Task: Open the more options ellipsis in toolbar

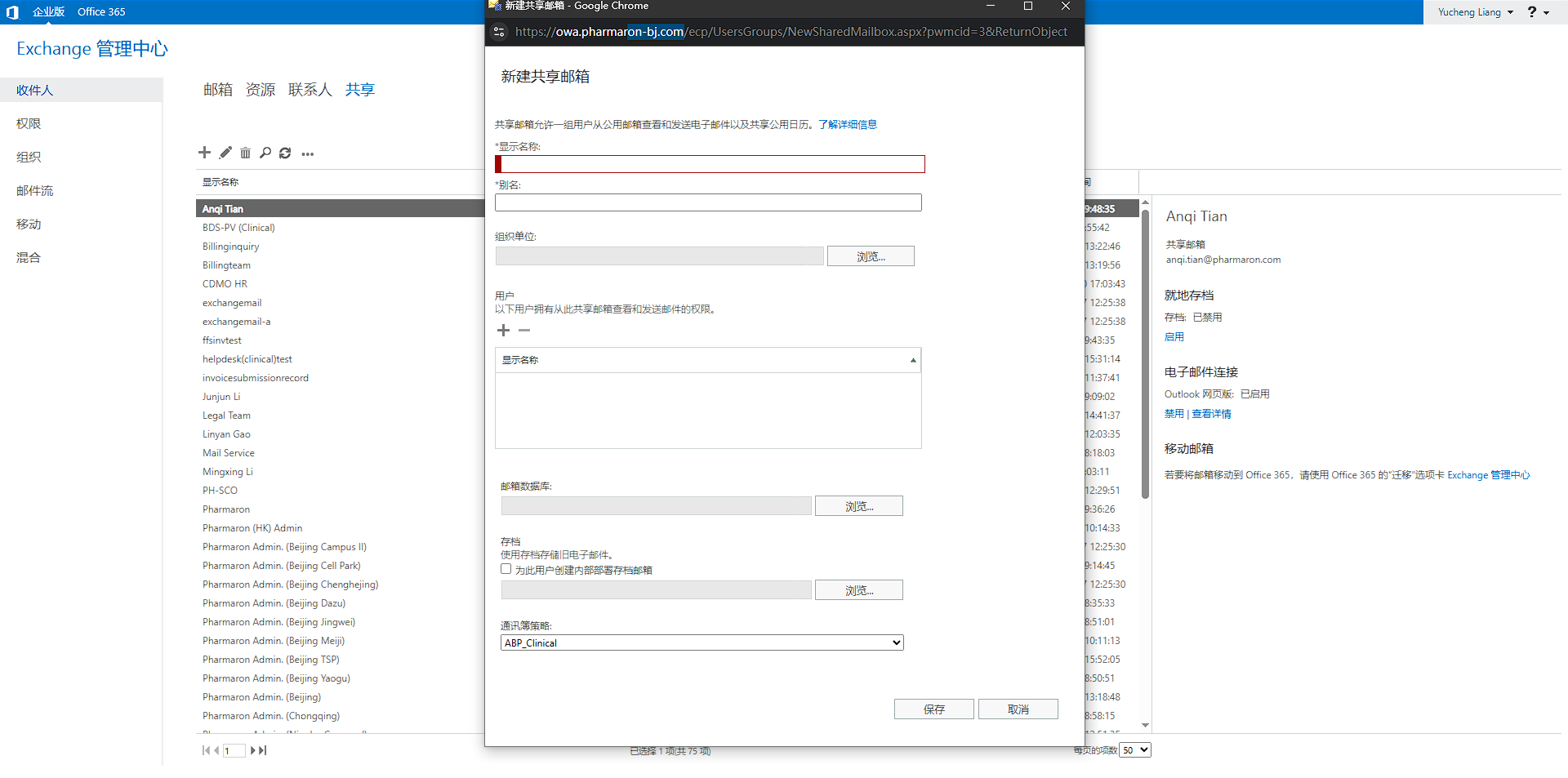Action: [307, 153]
